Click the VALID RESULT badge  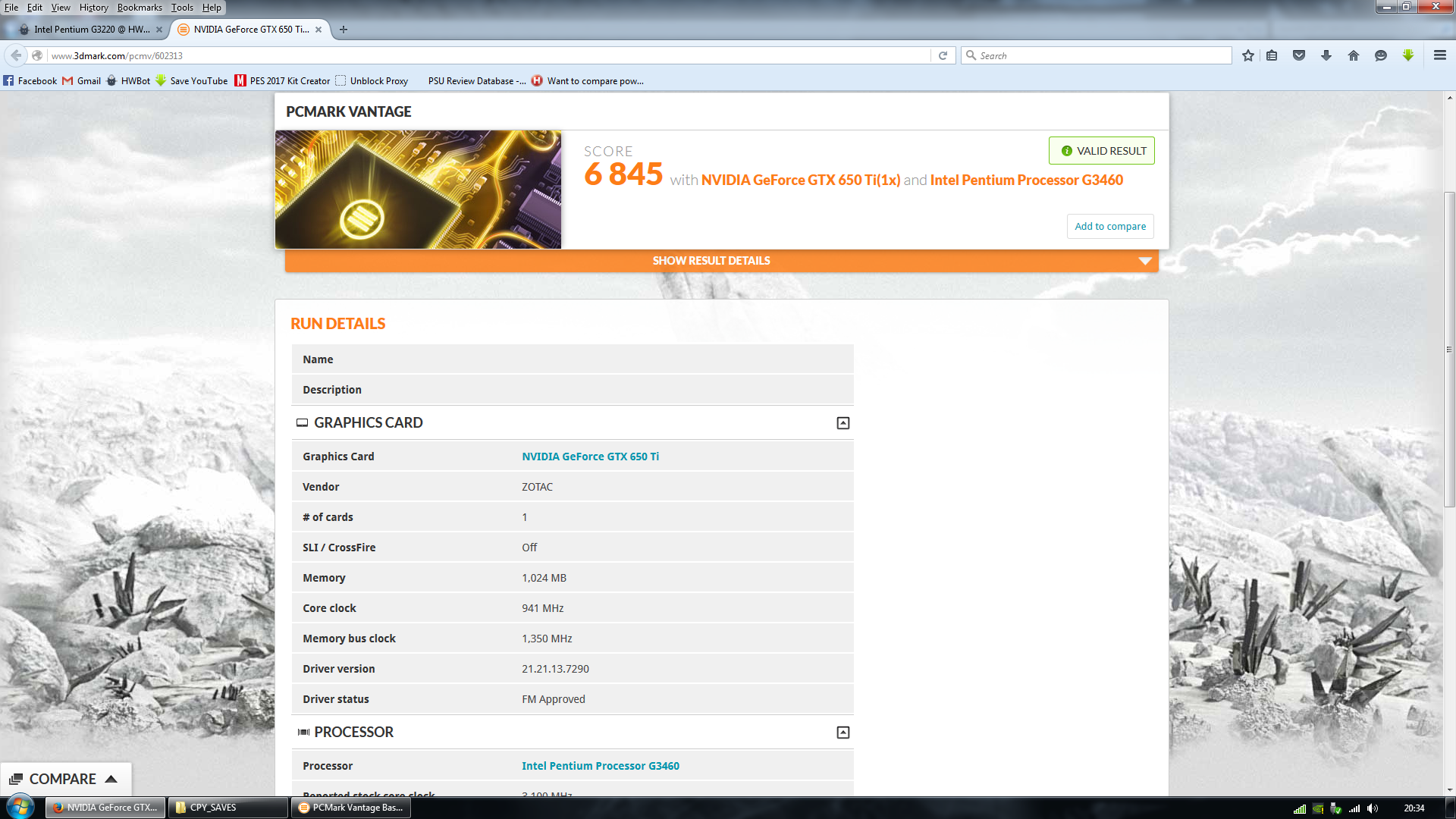[1102, 151]
